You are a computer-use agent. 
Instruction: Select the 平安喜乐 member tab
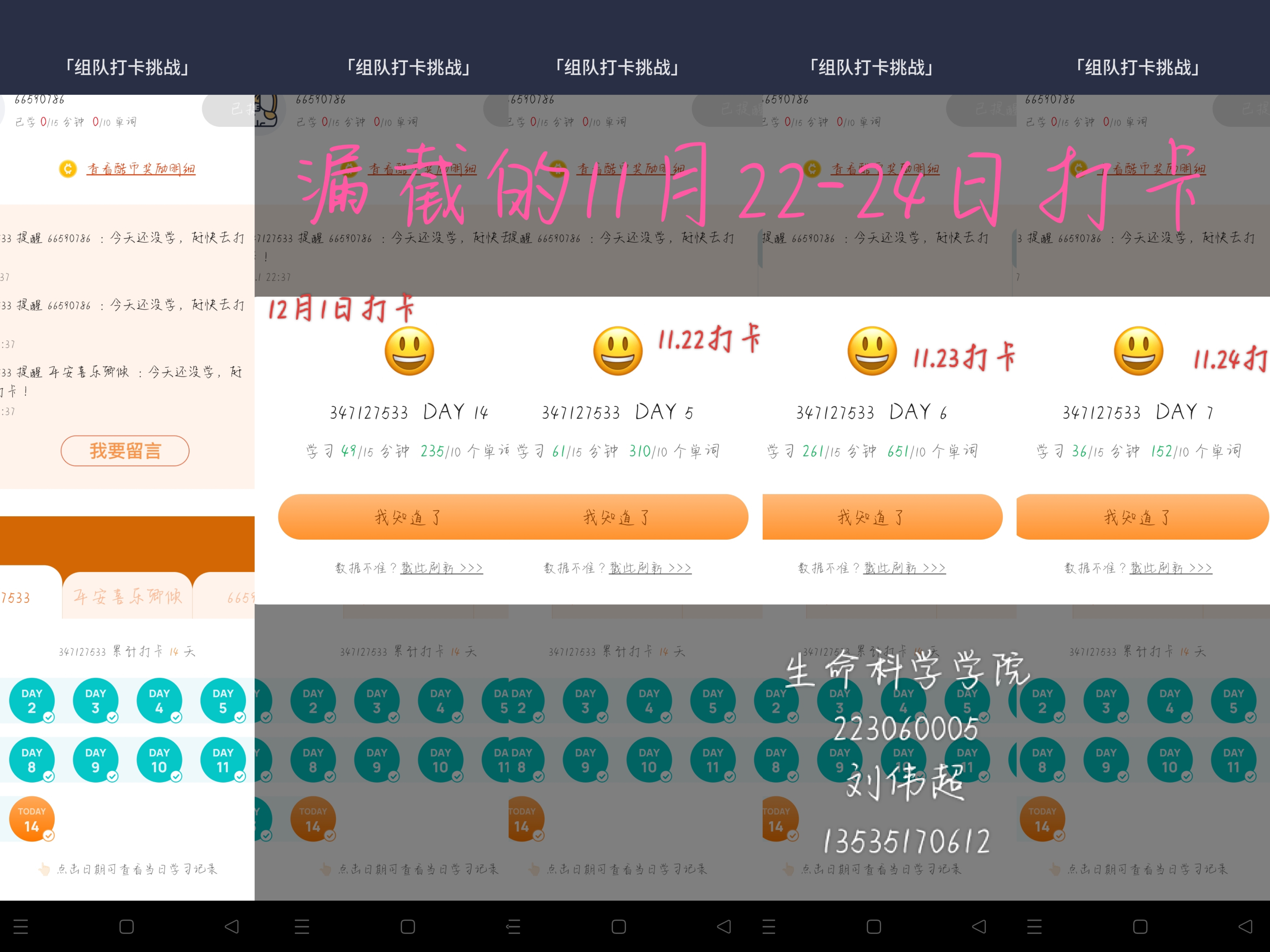click(127, 597)
